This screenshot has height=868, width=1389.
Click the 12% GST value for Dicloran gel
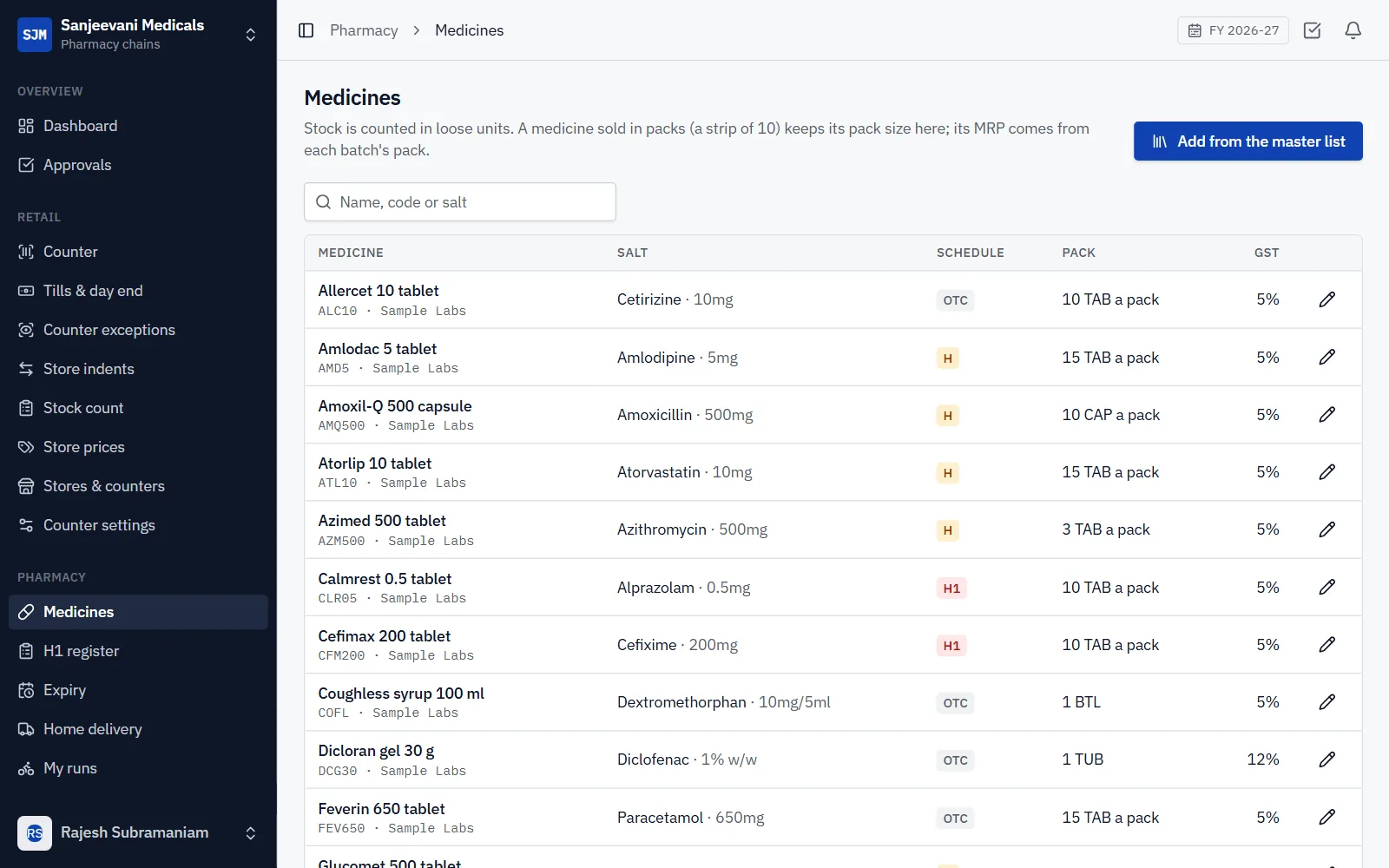[1263, 759]
